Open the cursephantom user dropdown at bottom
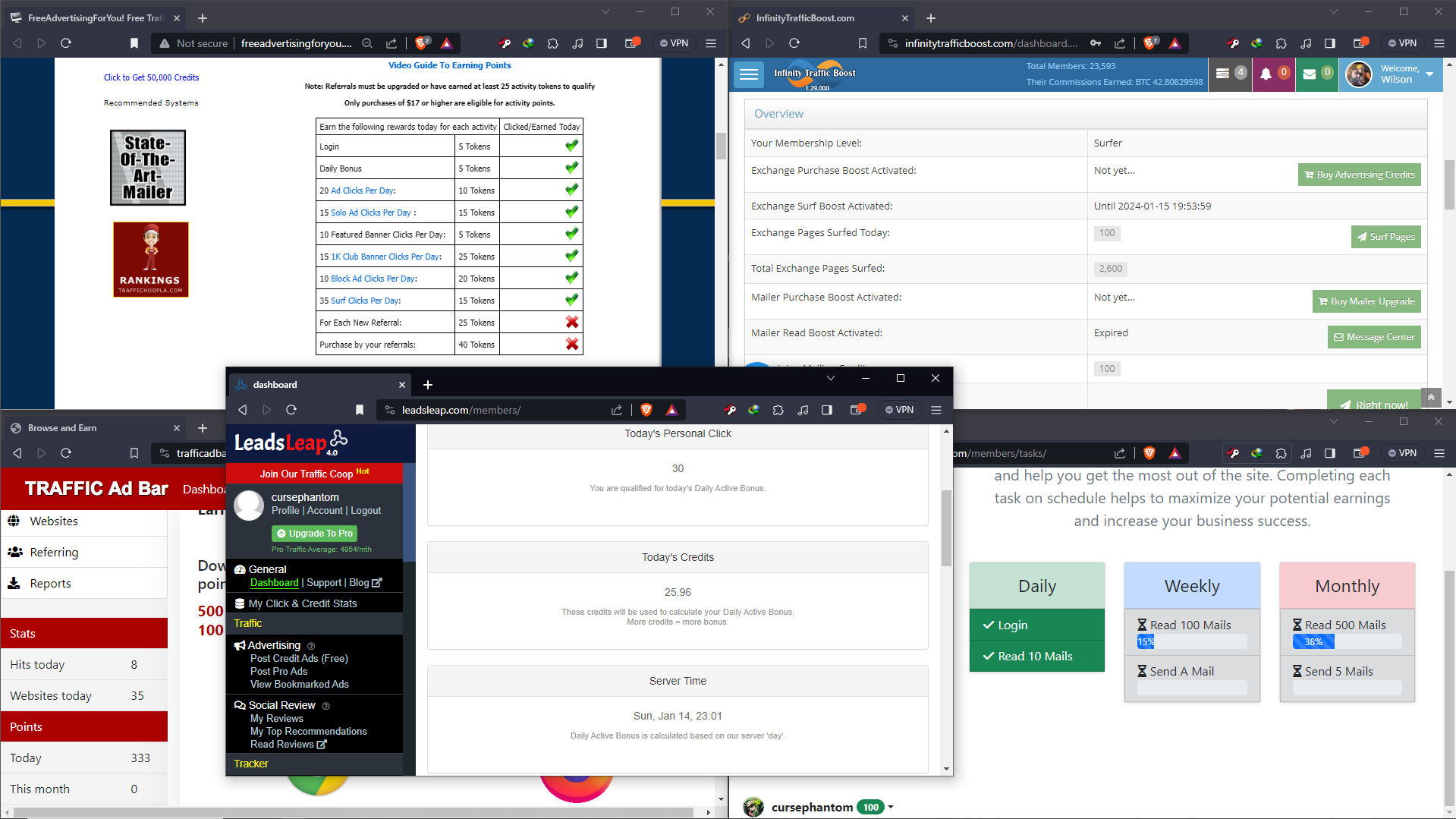The image size is (1456, 819). (891, 807)
